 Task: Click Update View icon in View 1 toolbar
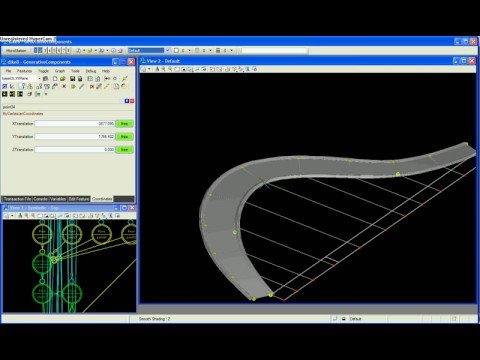pos(20,216)
